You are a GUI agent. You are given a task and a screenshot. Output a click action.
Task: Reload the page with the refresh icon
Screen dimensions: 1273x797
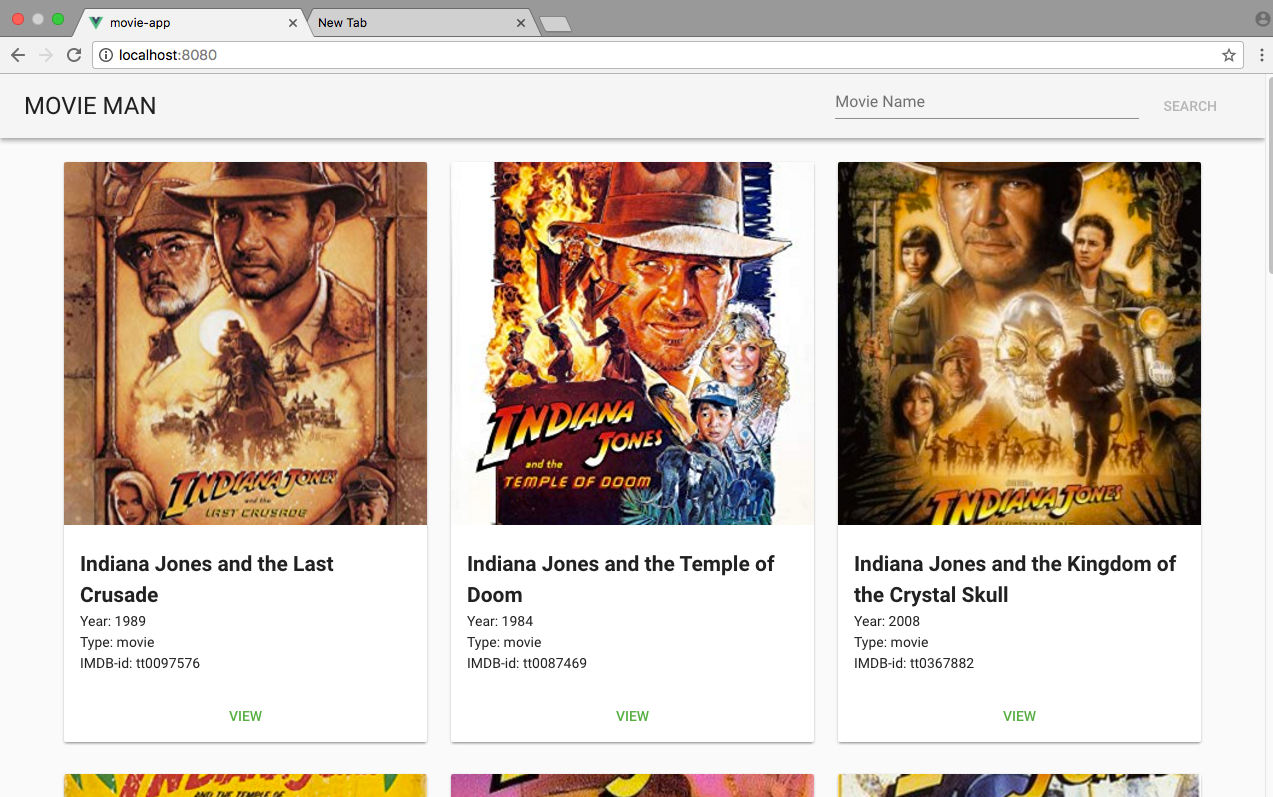tap(74, 55)
